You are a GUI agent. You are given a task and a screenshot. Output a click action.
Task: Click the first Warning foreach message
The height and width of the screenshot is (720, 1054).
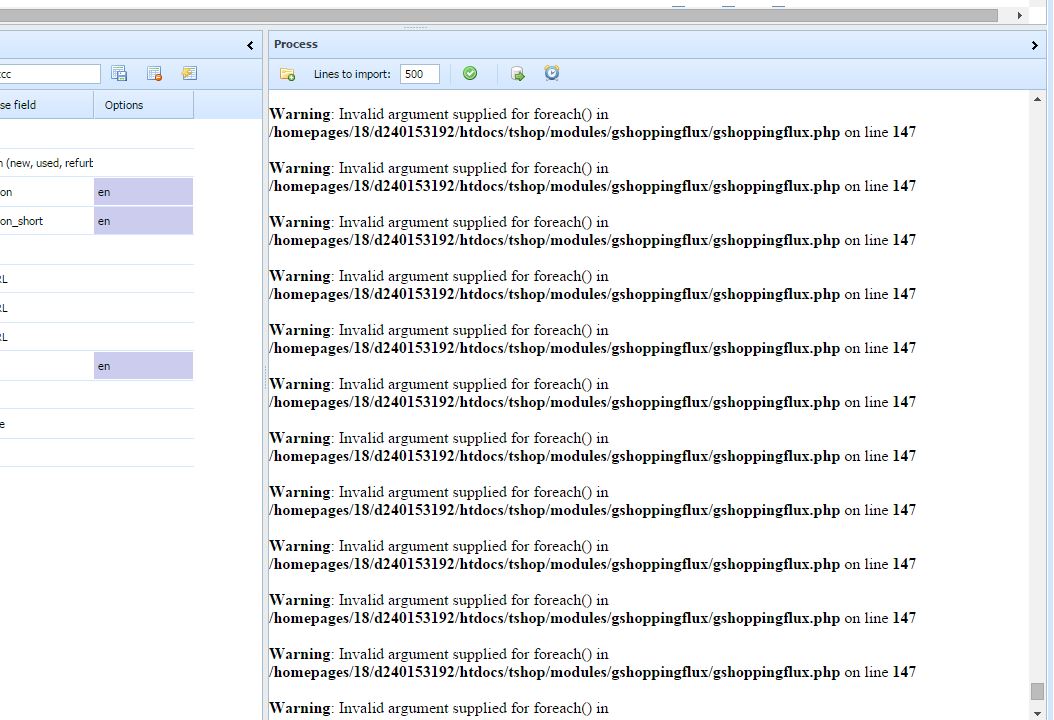pos(592,123)
